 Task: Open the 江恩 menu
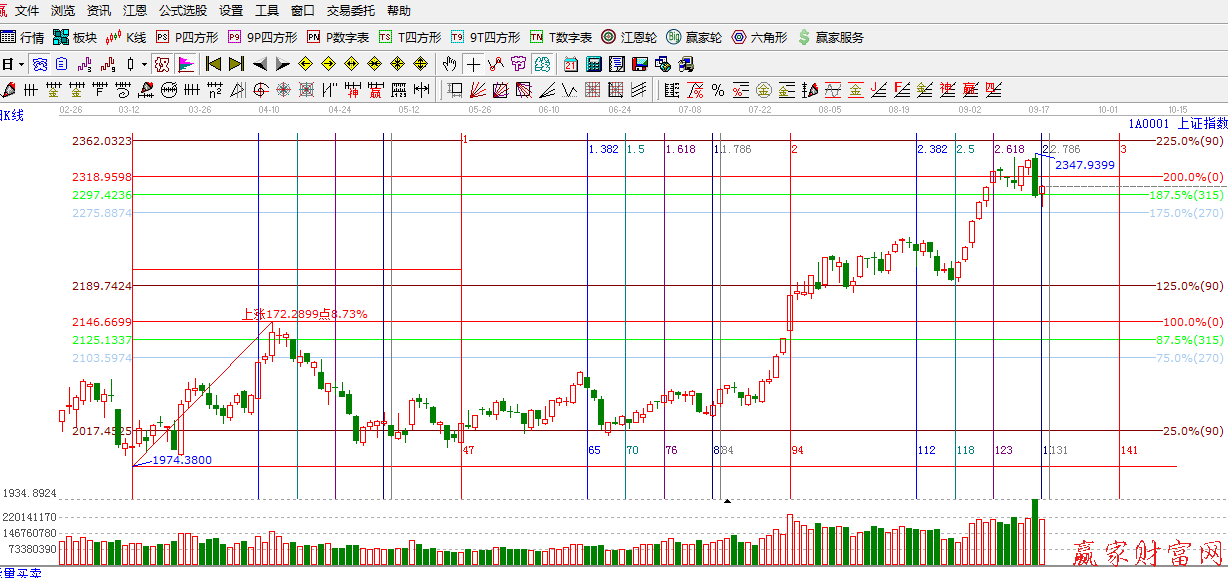click(x=134, y=11)
